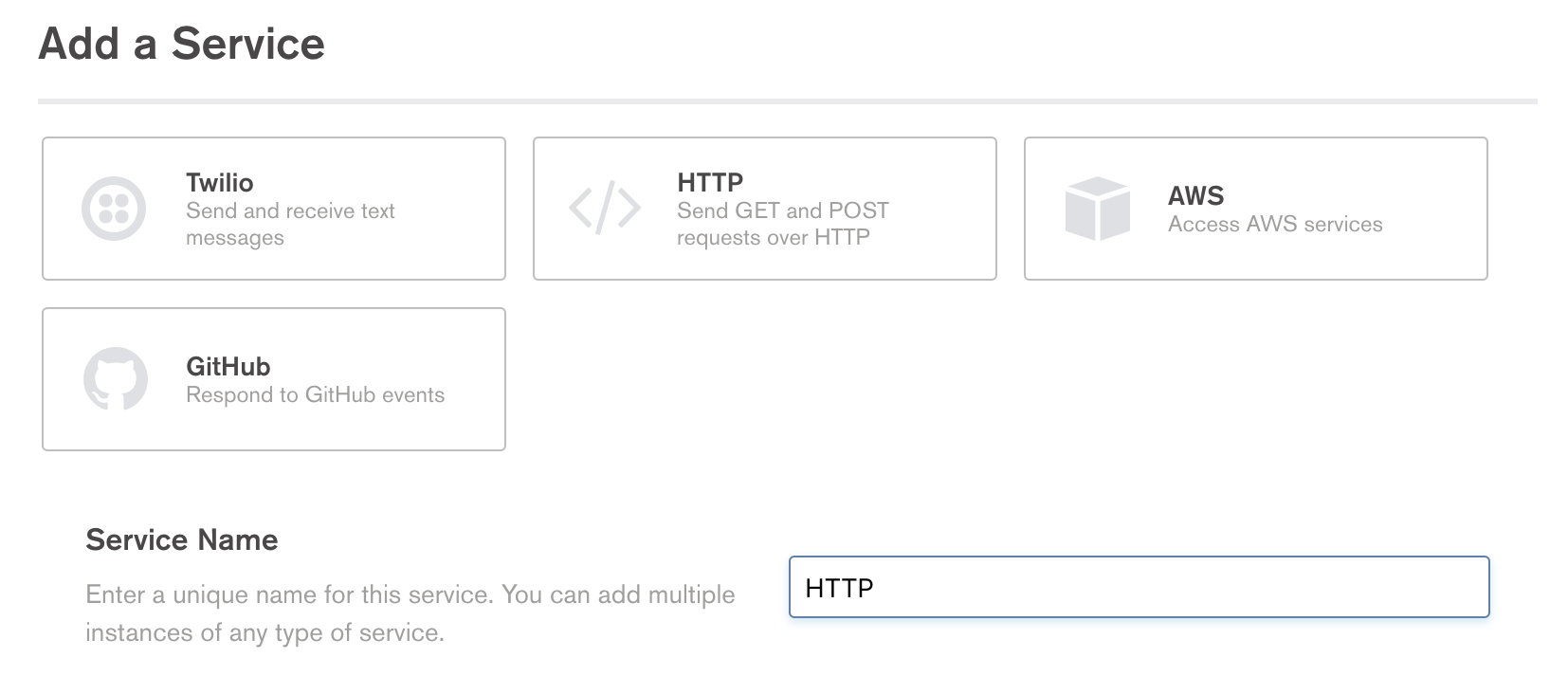Click 'Send and receive text messages' description
The image size is (1568, 694).
pos(290,224)
